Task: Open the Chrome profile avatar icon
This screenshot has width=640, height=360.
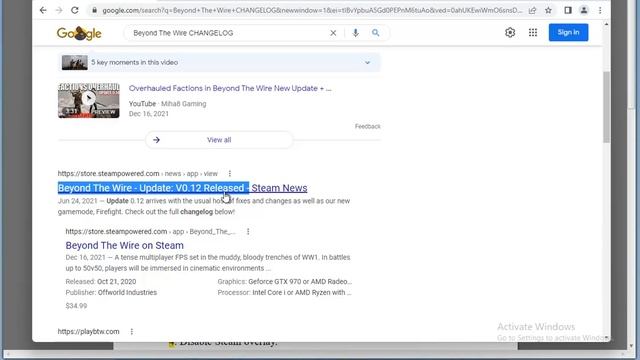Action: point(584,10)
